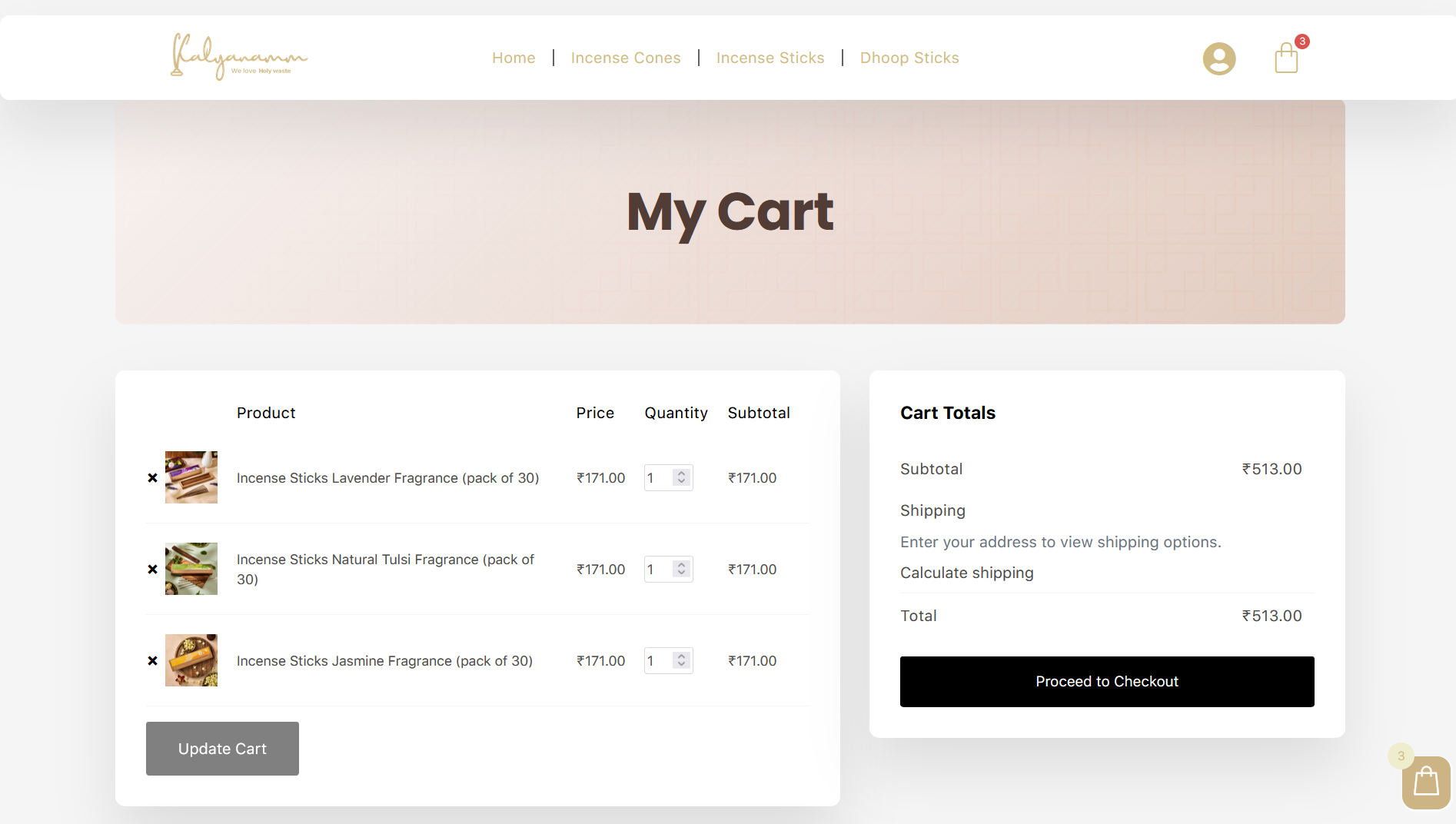Open Lavender incense product thumbnail
The width and height of the screenshot is (1456, 824).
[x=191, y=477]
